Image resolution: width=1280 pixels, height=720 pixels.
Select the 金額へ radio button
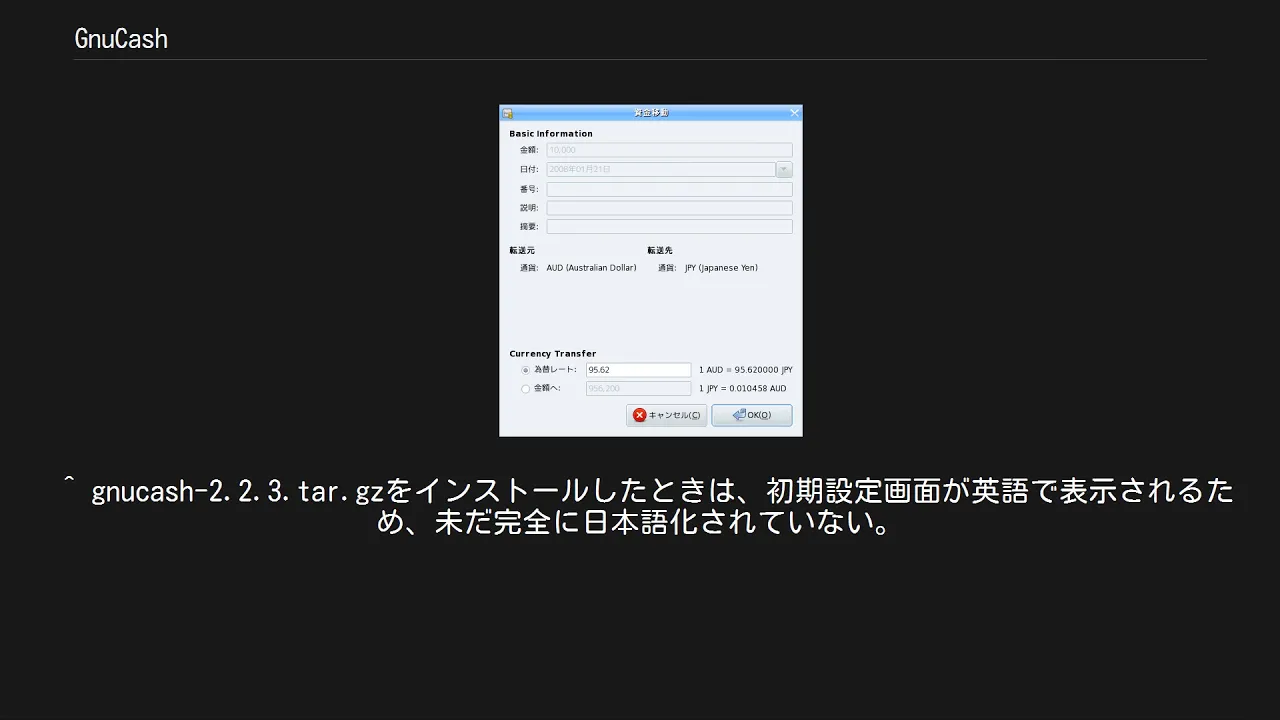(526, 389)
